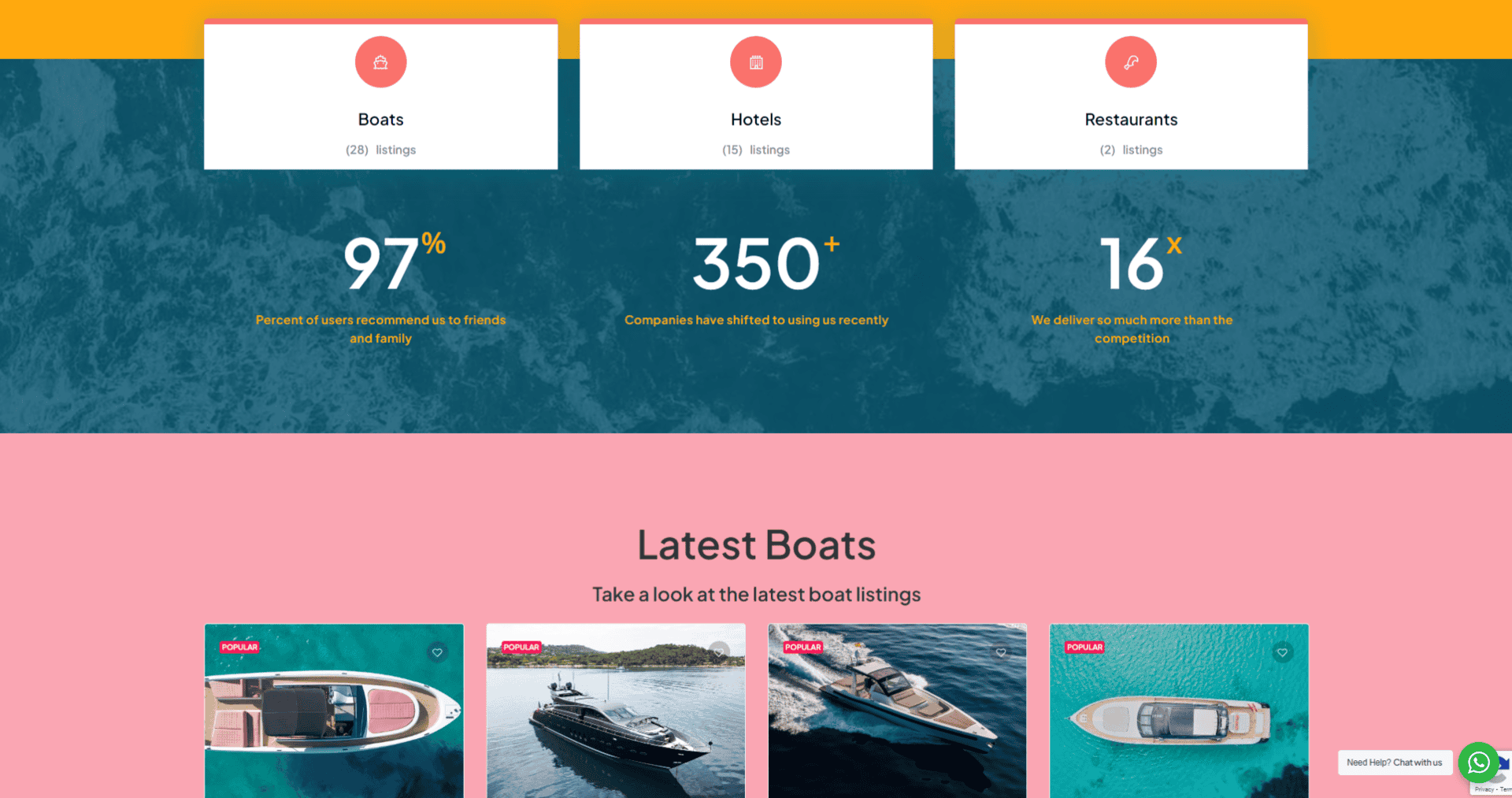Image resolution: width=1512 pixels, height=798 pixels.
Task: Open fourth boat thumbnail on turquoise water
Action: coord(1179,711)
